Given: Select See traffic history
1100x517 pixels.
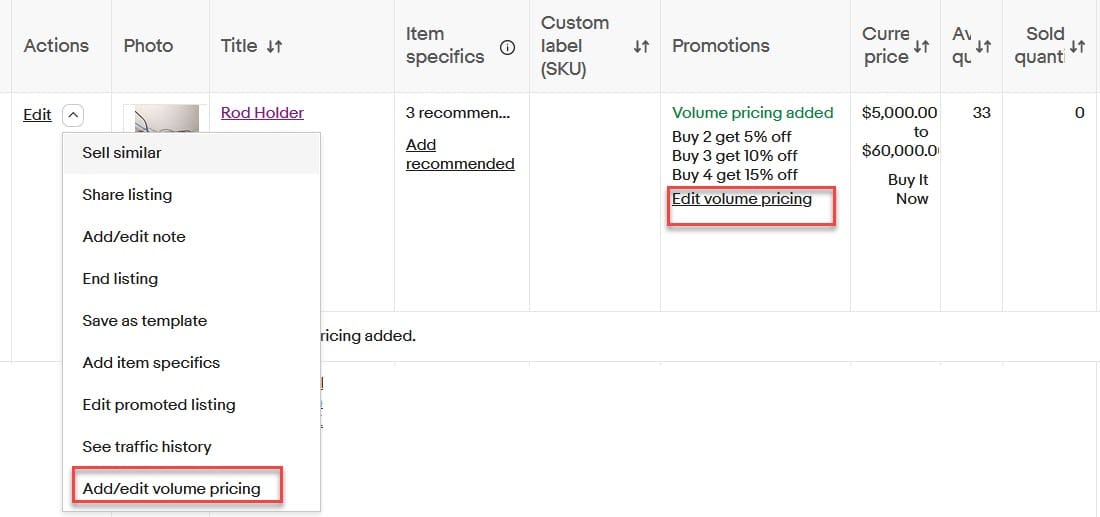Looking at the screenshot, I should (x=147, y=447).
